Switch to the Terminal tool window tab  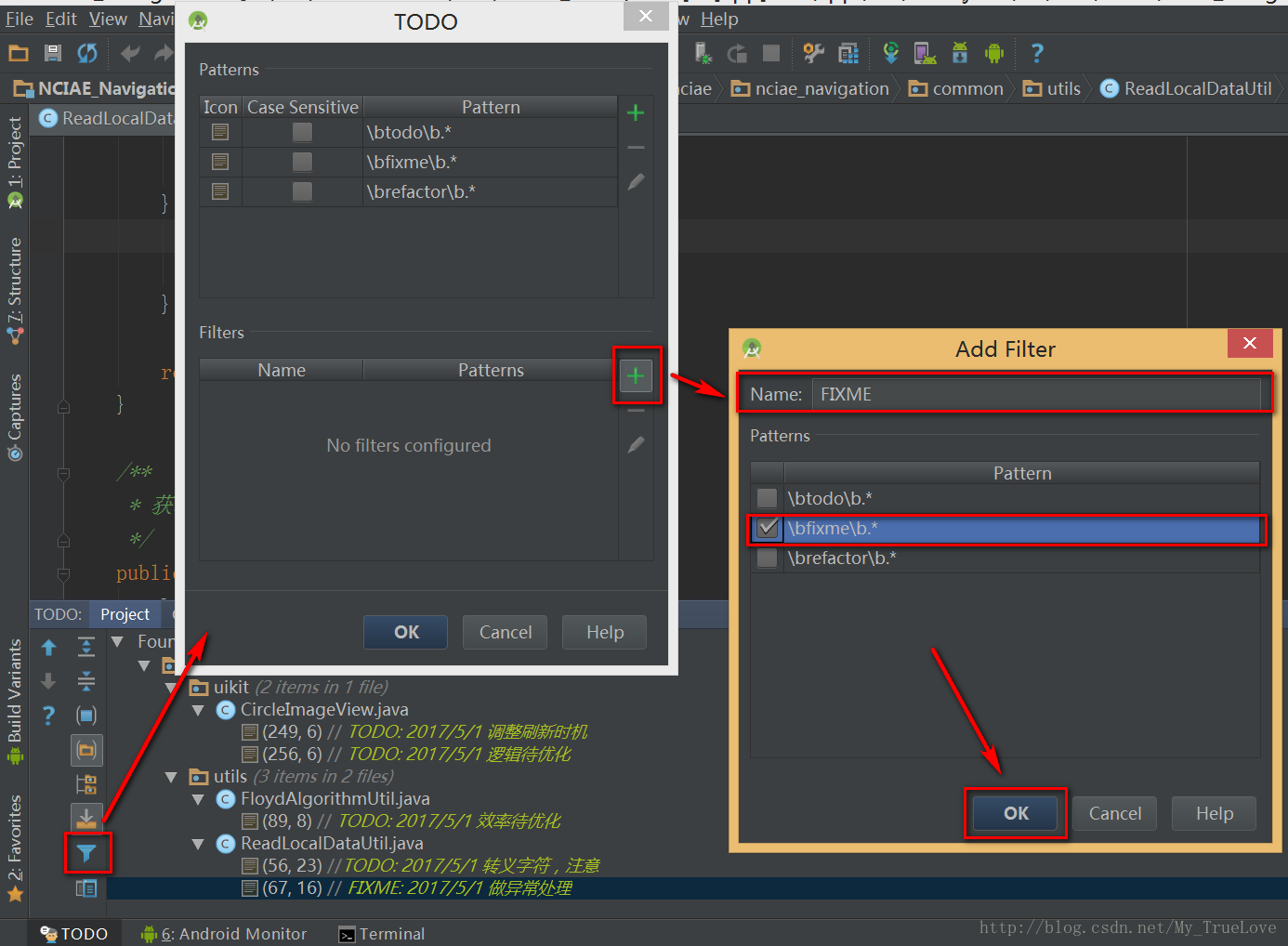381,934
